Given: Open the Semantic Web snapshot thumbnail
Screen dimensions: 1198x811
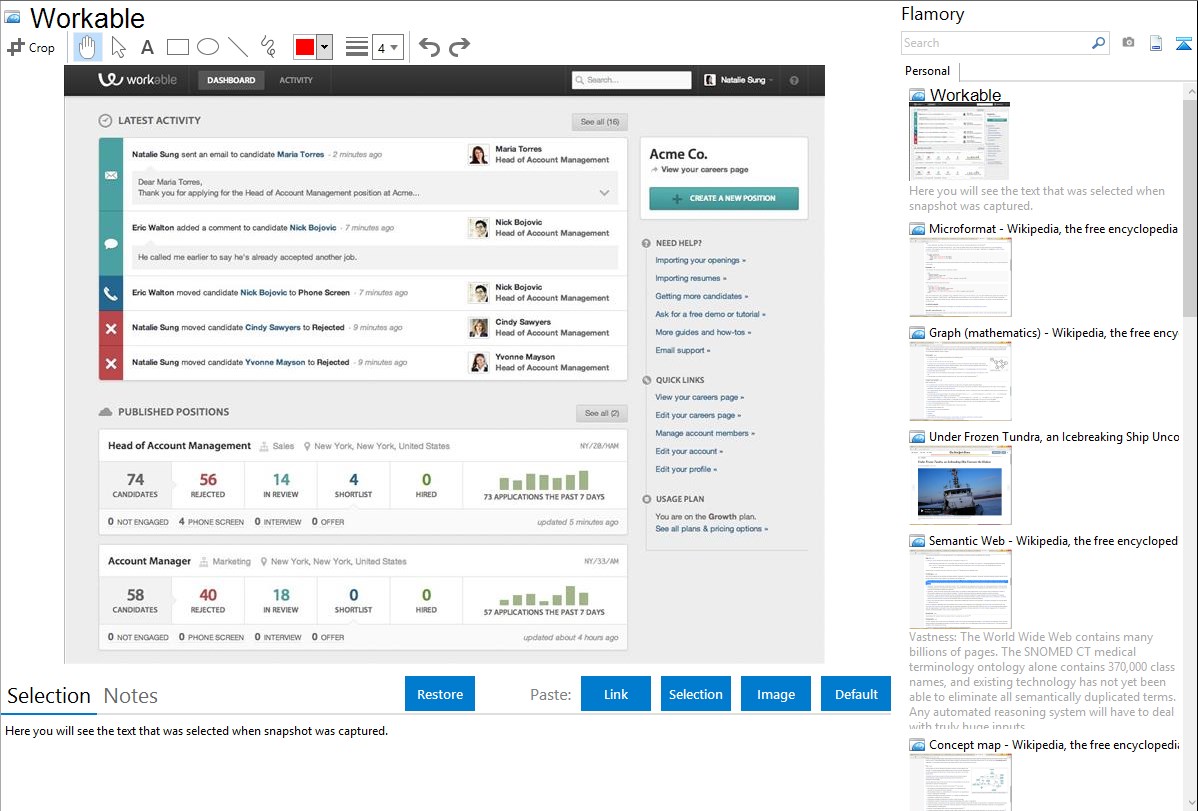Looking at the screenshot, I should click(960, 589).
